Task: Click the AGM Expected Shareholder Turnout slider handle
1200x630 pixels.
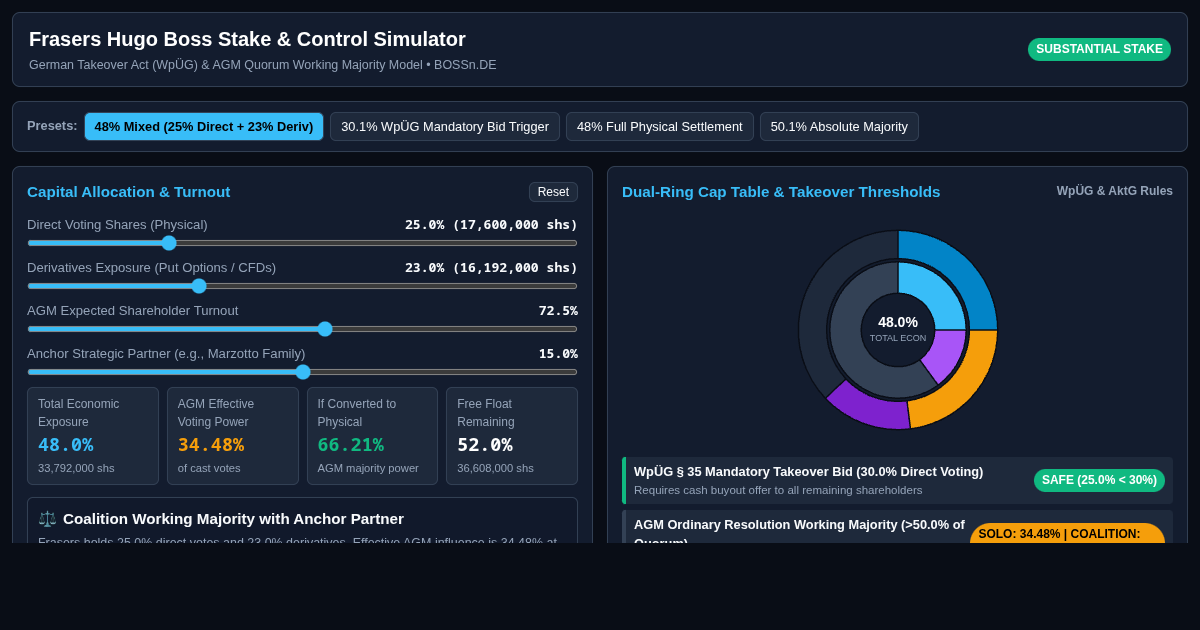Action: (325, 329)
